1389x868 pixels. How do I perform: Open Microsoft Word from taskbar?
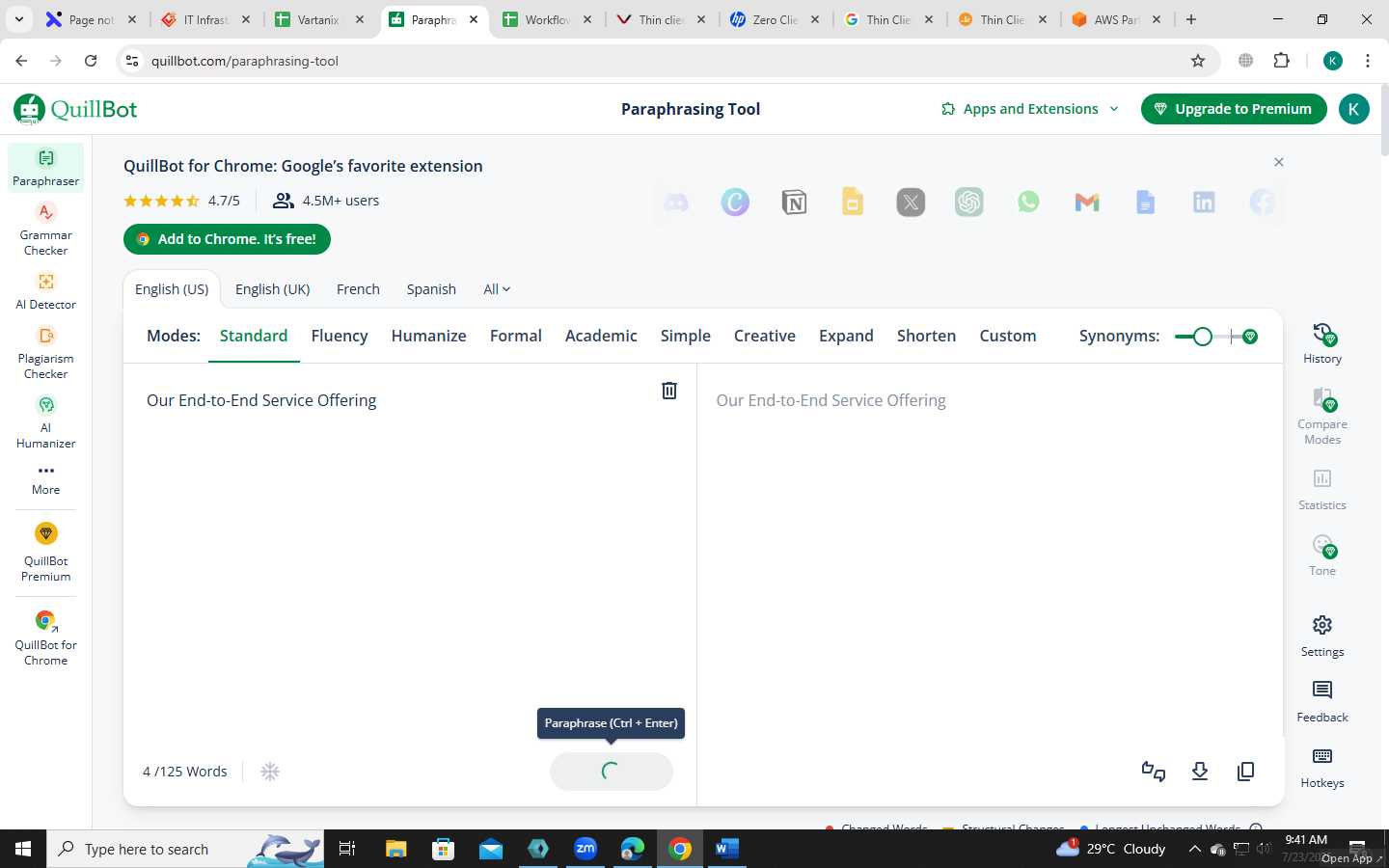click(x=727, y=849)
